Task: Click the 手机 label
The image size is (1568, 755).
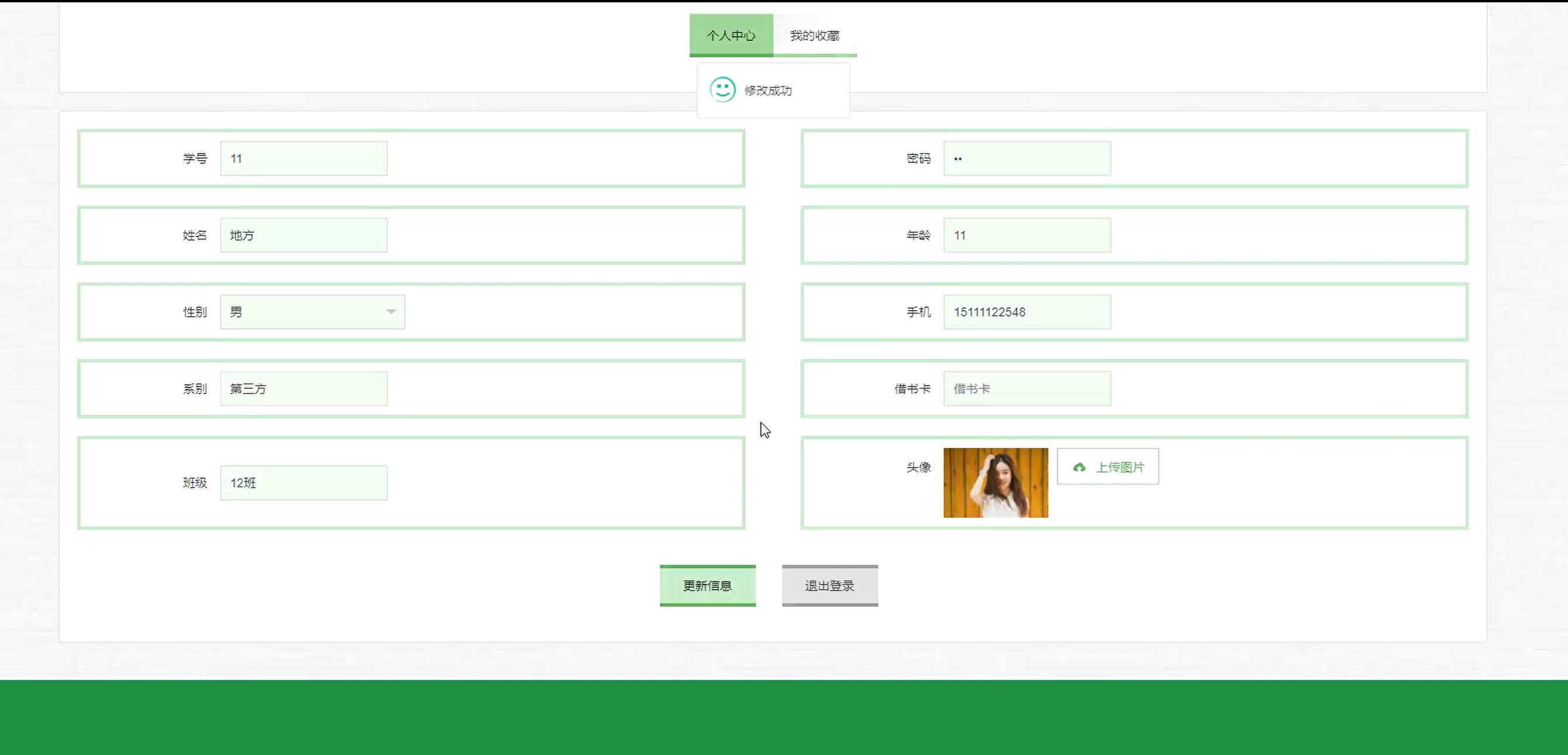Action: pyautogui.click(x=918, y=312)
